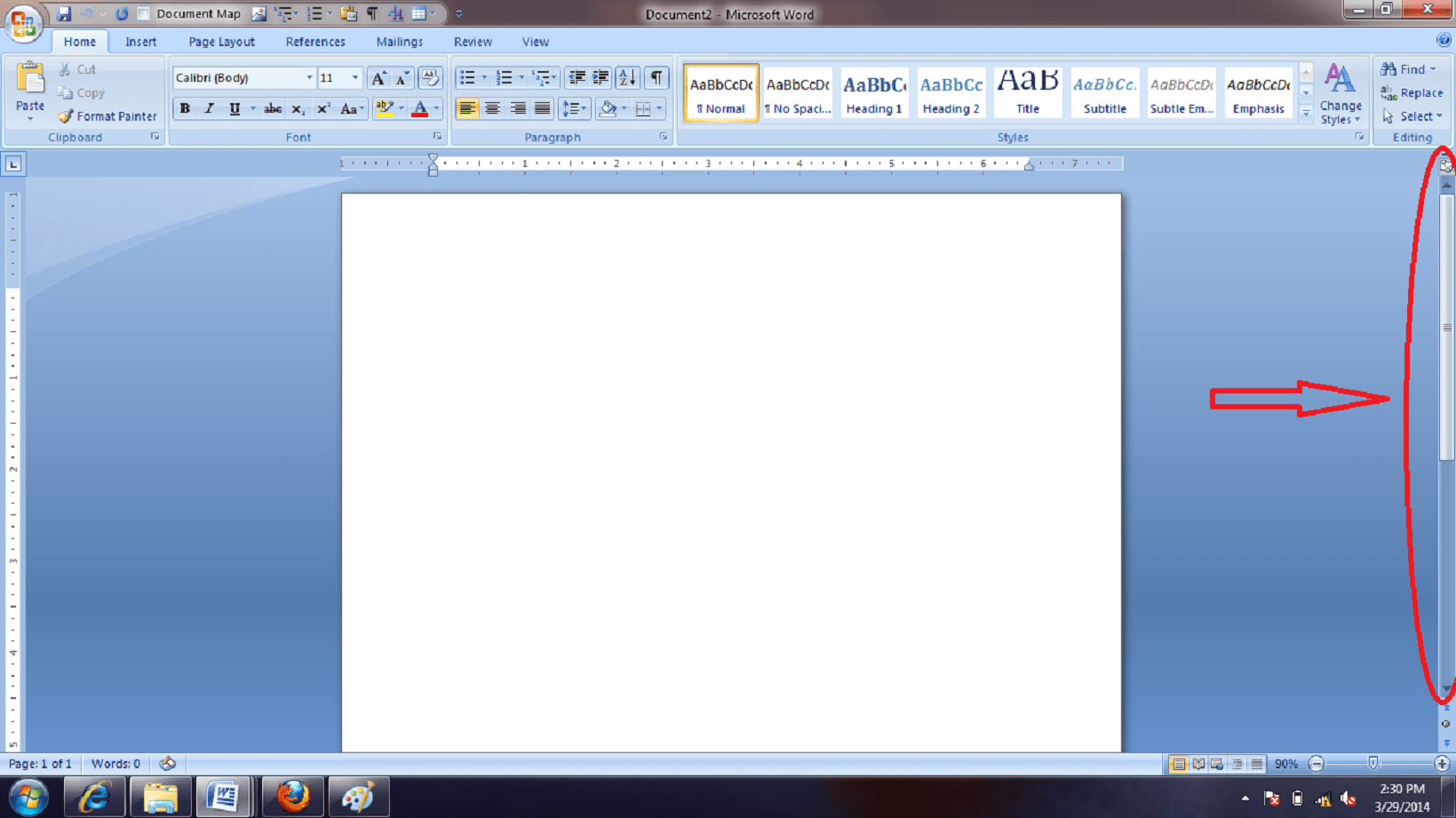Click the Zoom In plus button

point(1442,764)
